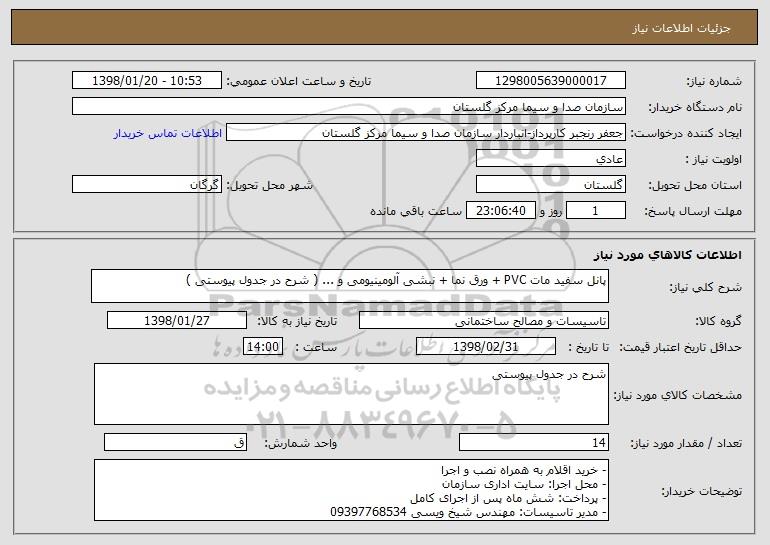Click the label شرح کلی نیاز
This screenshot has width=770, height=545.
point(706,287)
